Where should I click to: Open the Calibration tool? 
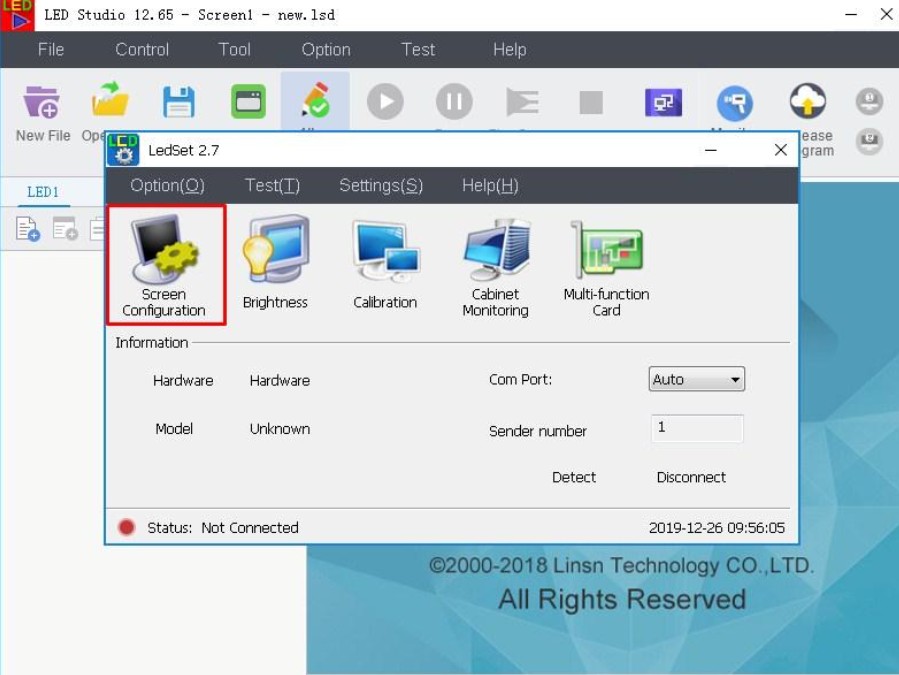[385, 264]
